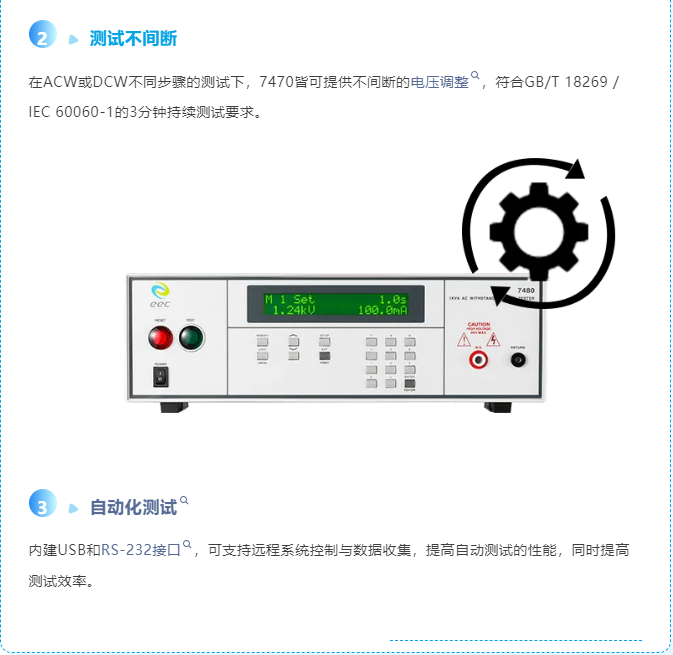Open the RS-232接口 link
This screenshot has width=673, height=655.
pyautogui.click(x=141, y=550)
